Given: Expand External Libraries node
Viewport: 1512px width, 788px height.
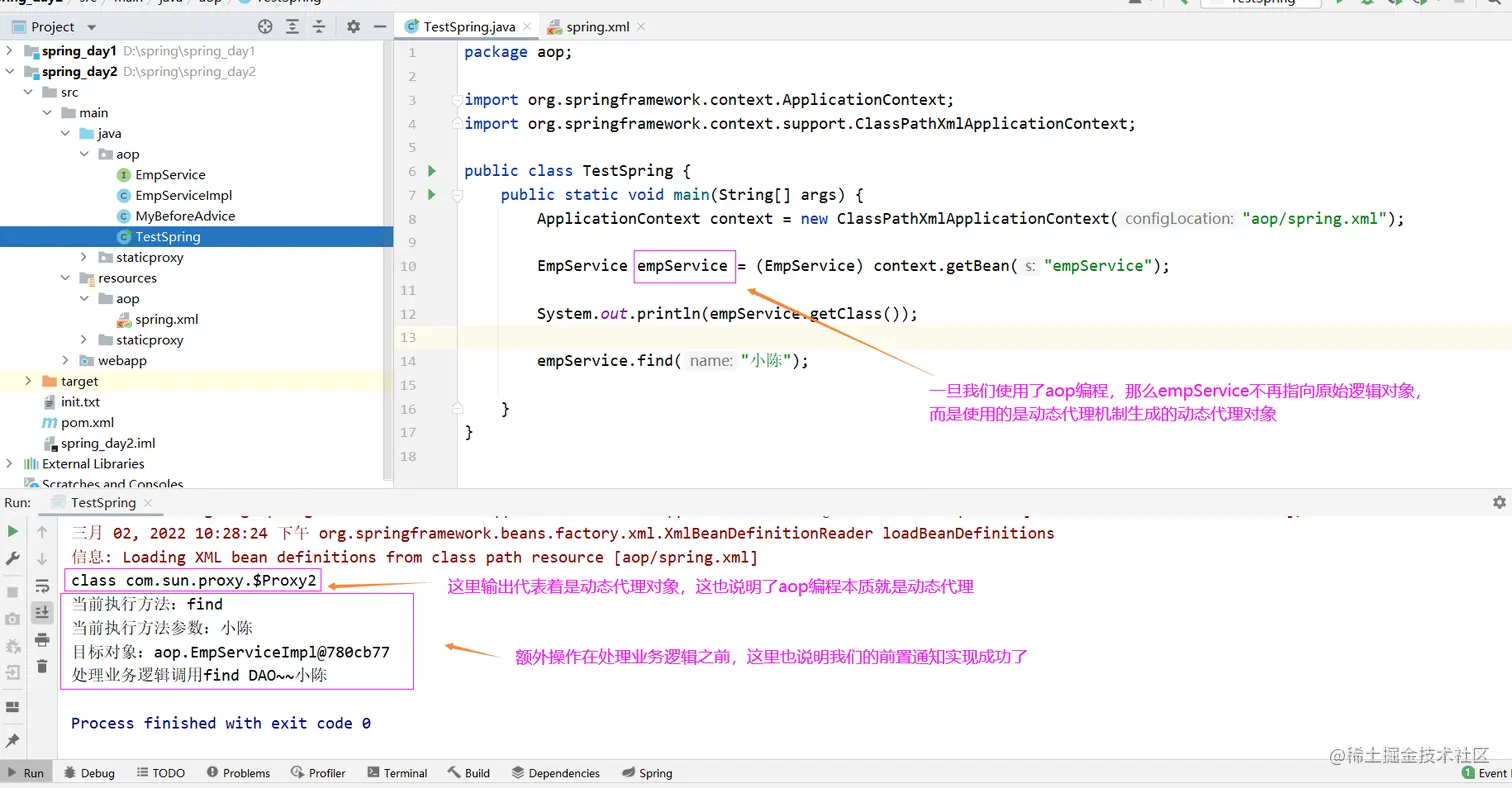Looking at the screenshot, I should coord(10,464).
